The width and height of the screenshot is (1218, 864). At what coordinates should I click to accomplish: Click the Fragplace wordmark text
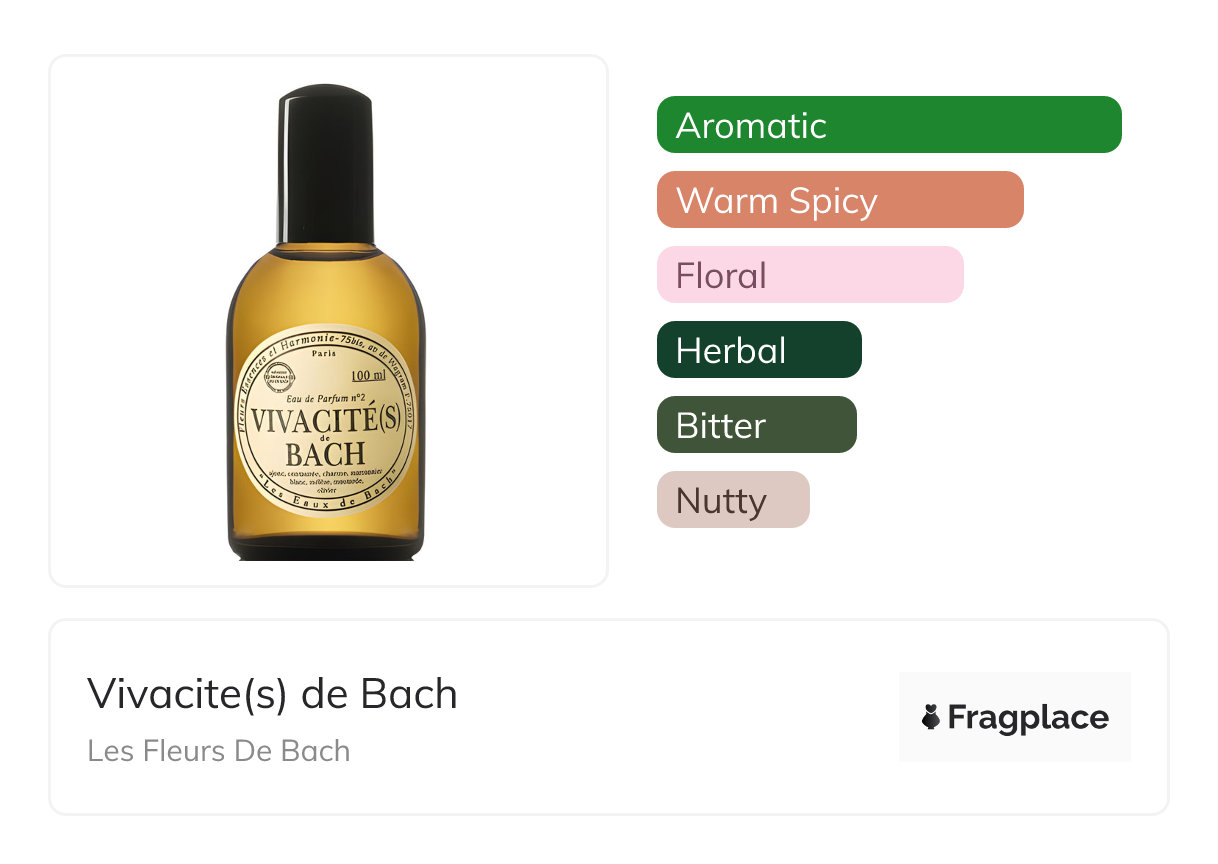point(1028,718)
